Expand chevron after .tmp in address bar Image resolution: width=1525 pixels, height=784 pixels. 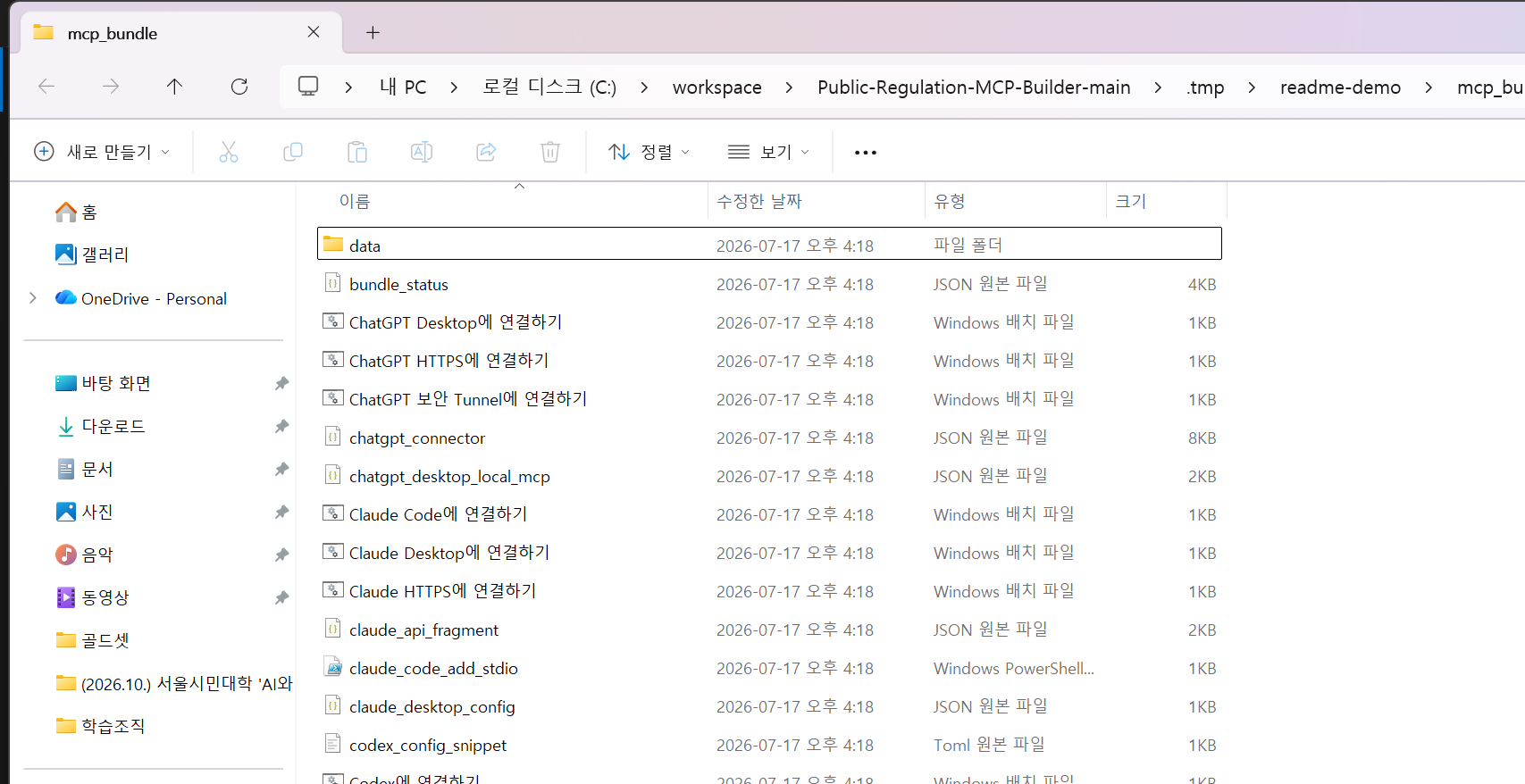click(1252, 88)
